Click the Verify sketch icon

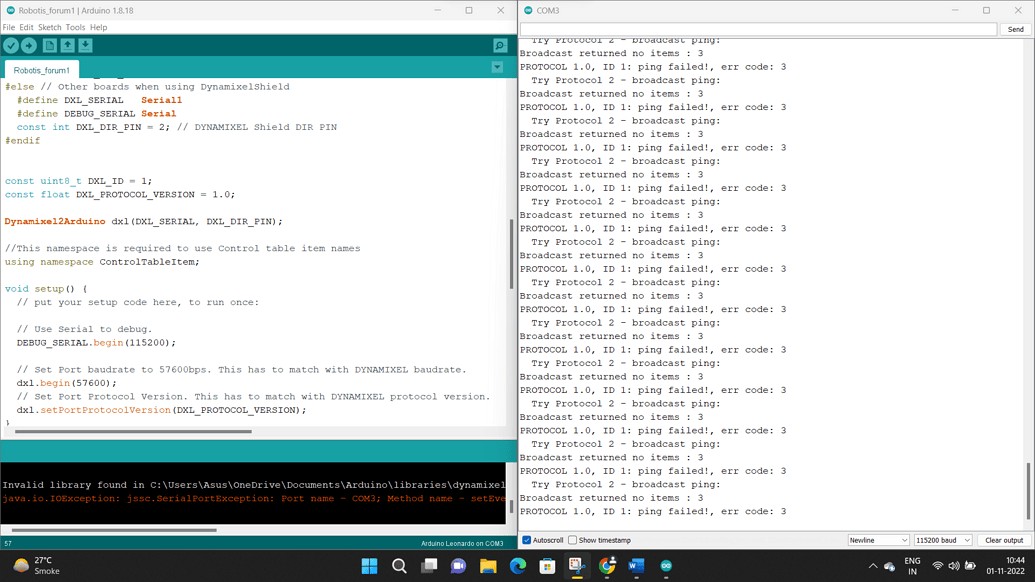coord(11,45)
